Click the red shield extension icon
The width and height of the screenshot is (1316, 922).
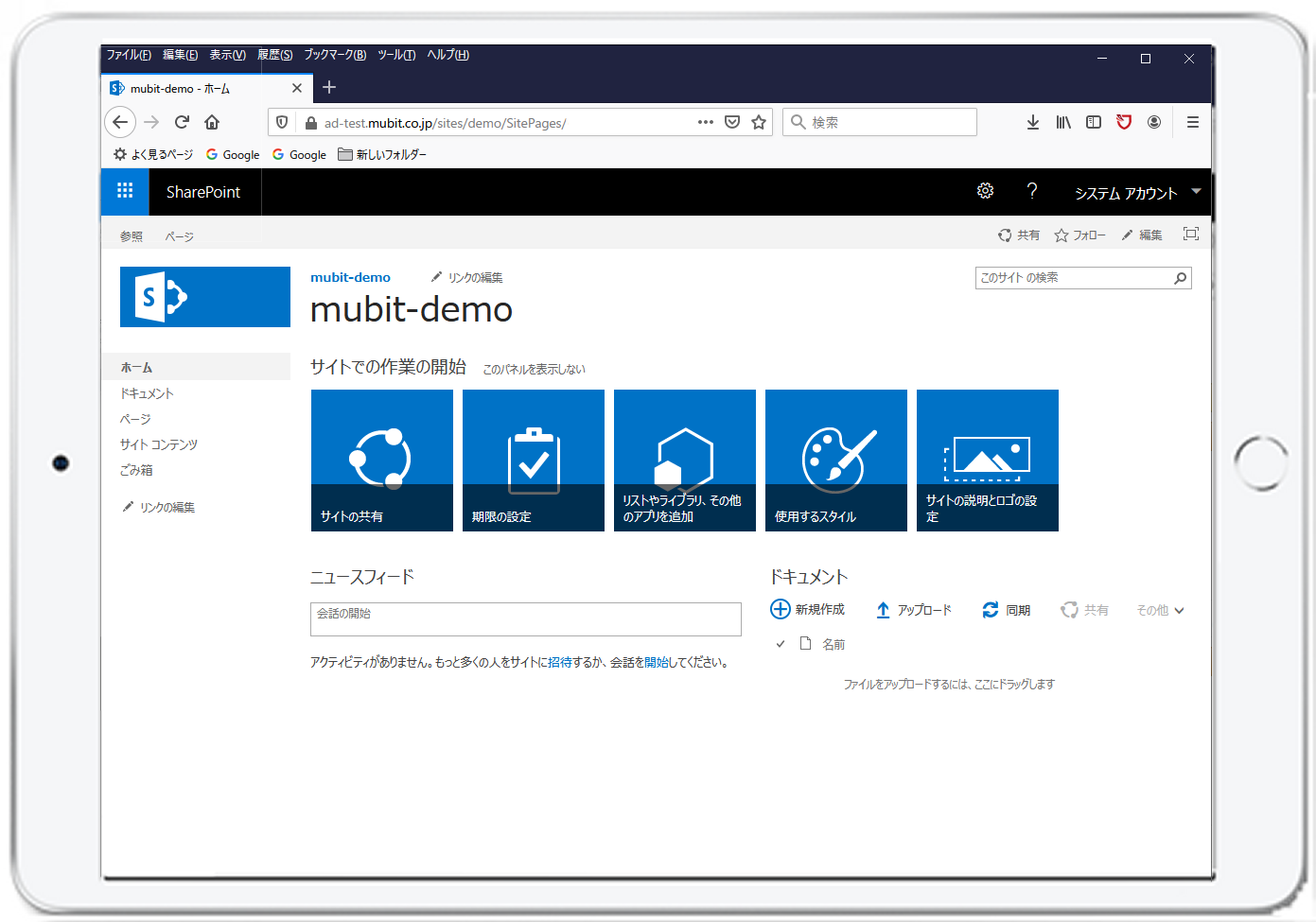(1124, 122)
